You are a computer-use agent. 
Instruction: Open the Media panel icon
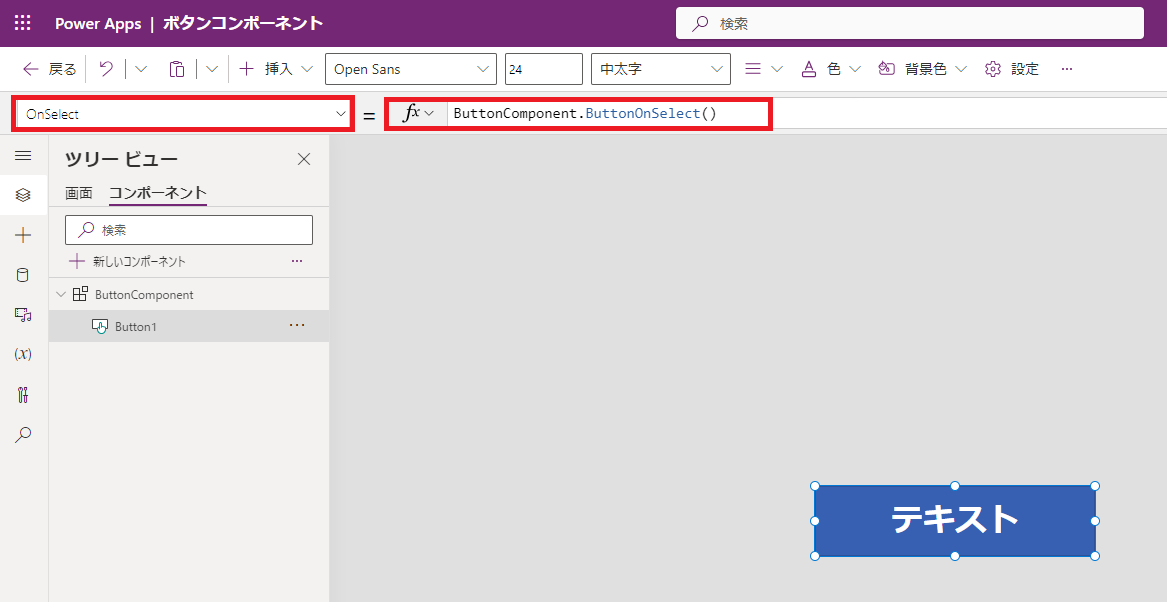coord(23,314)
